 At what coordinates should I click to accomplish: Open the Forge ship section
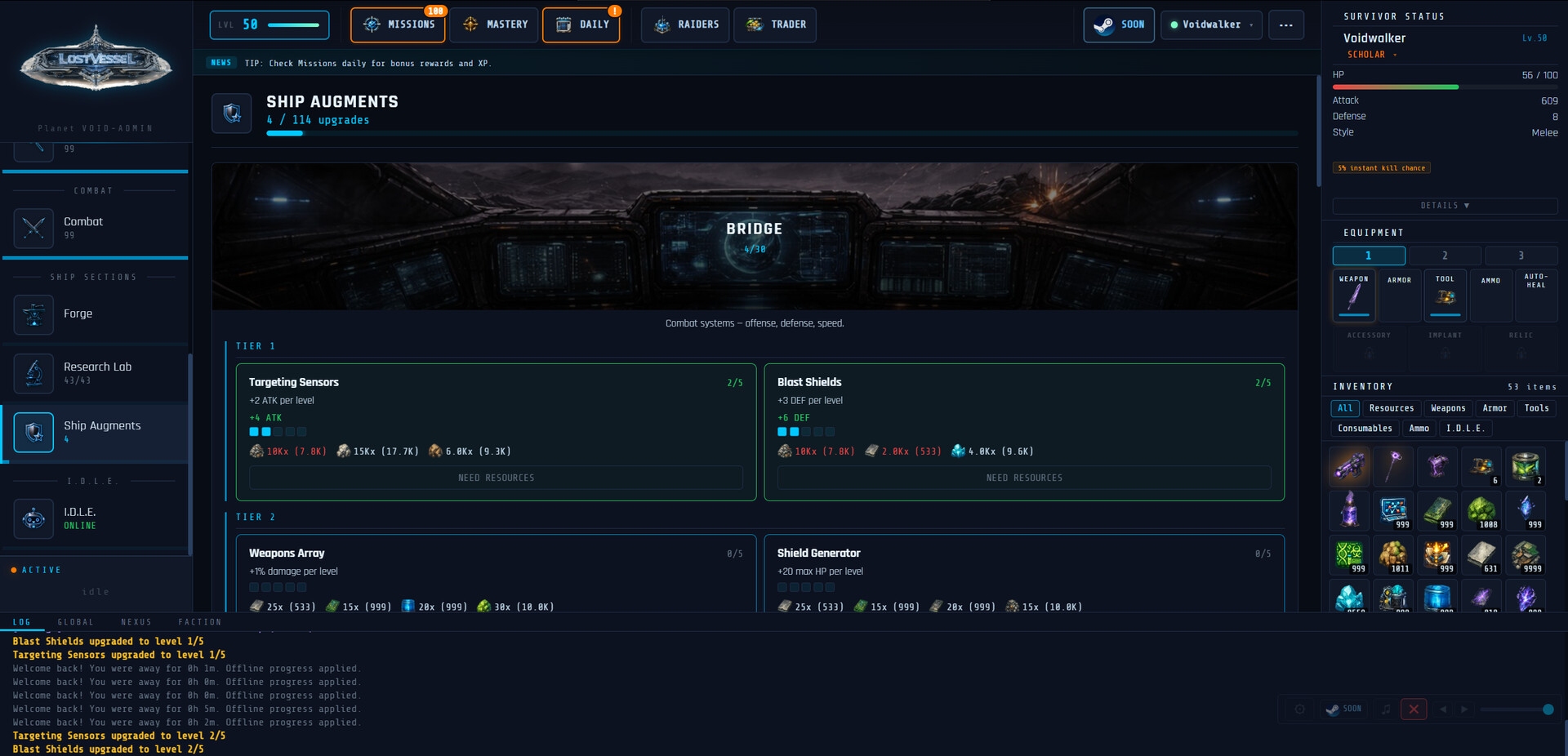(x=78, y=314)
